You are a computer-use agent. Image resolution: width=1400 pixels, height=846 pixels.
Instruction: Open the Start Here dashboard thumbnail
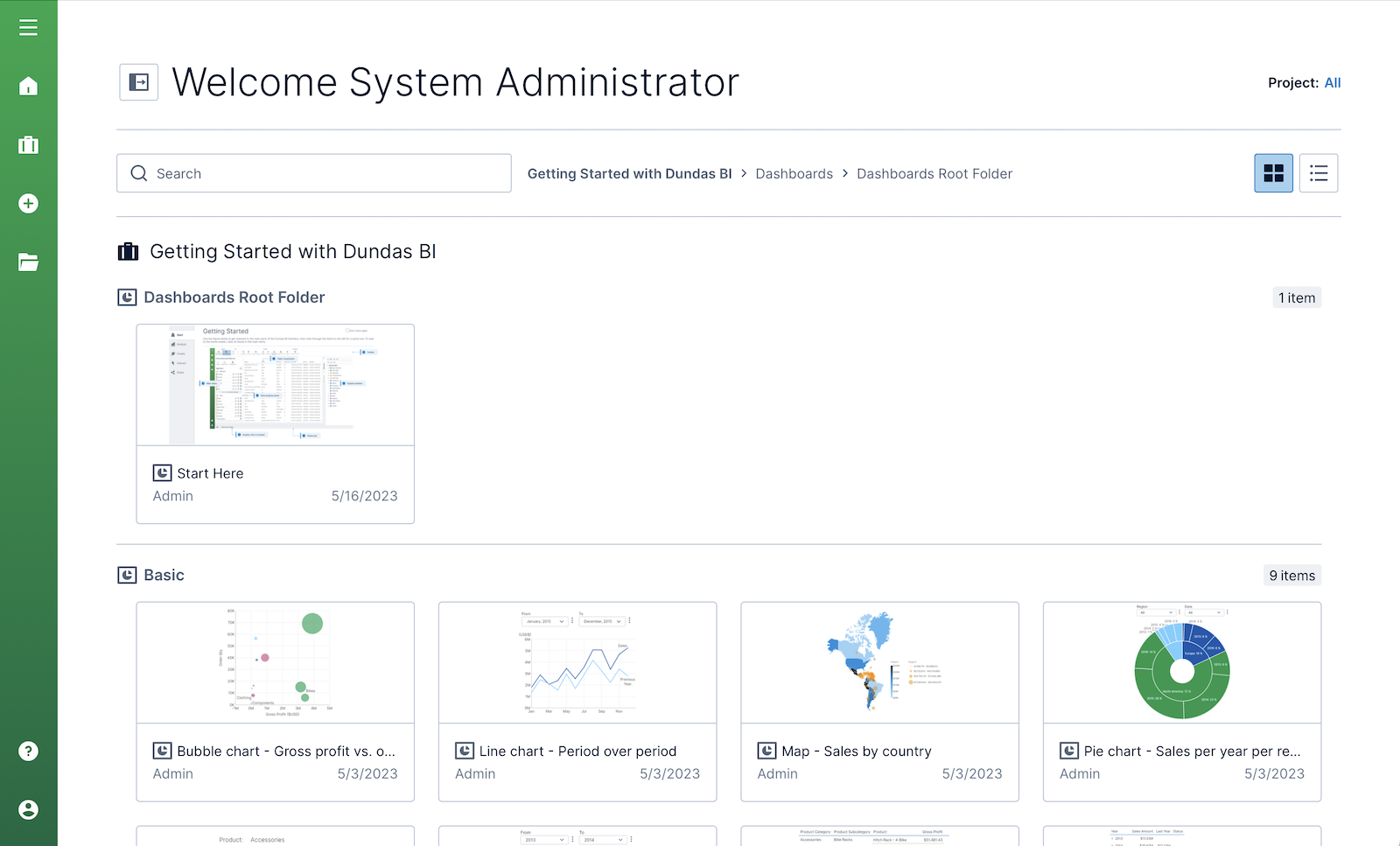tap(275, 385)
